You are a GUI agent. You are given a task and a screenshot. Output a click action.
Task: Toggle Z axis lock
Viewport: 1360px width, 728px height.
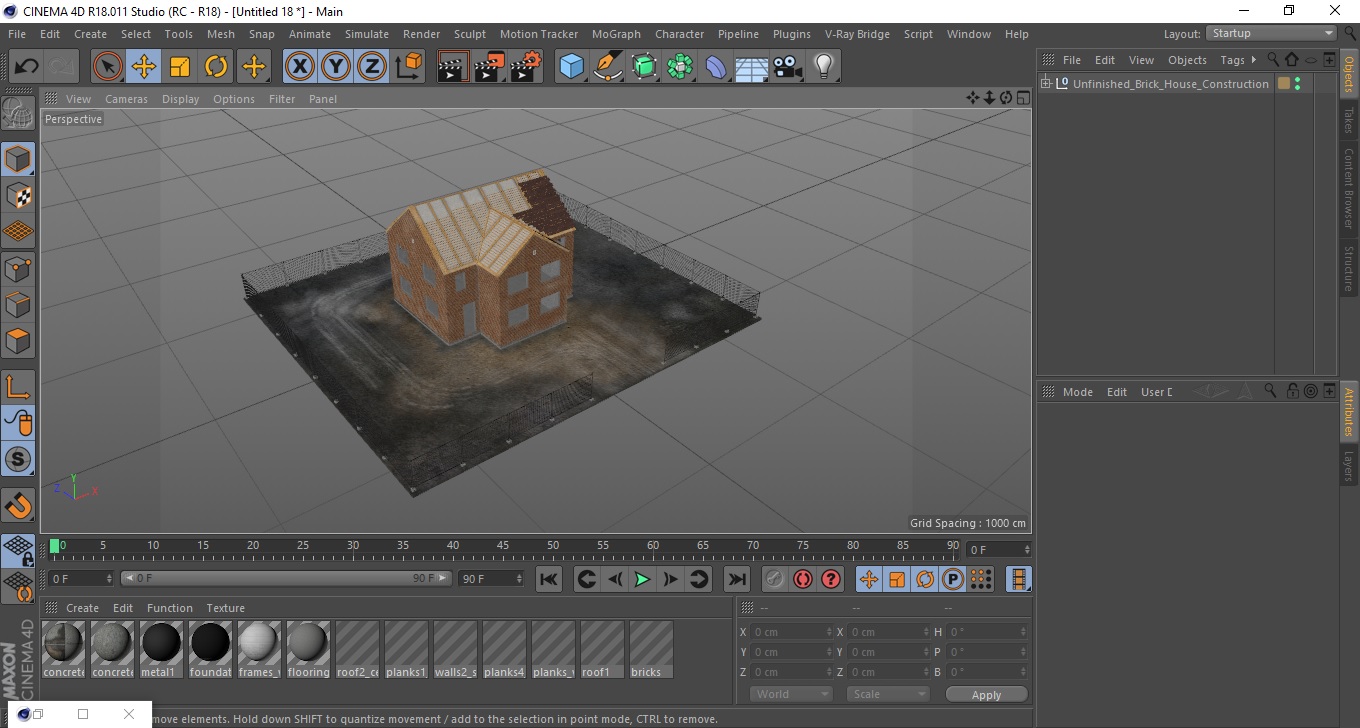click(372, 67)
